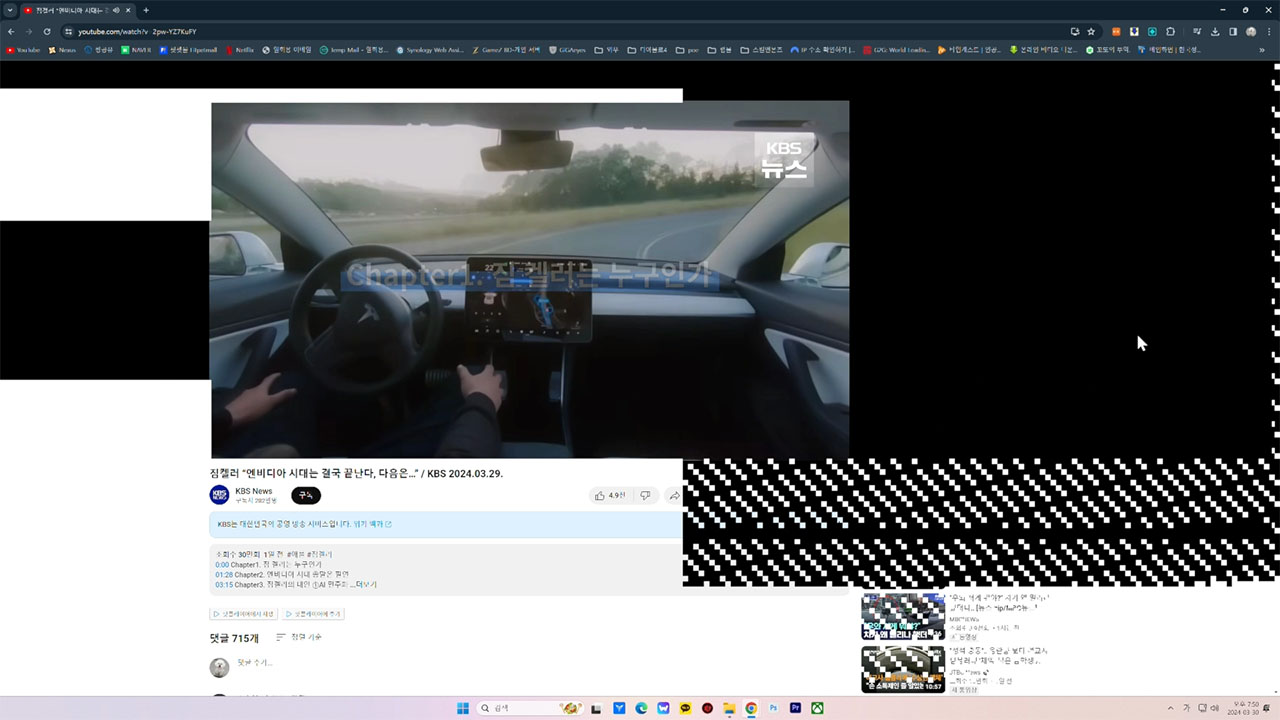Click the dislike thumbs-down button
Image resolution: width=1280 pixels, height=720 pixels.
646,495
